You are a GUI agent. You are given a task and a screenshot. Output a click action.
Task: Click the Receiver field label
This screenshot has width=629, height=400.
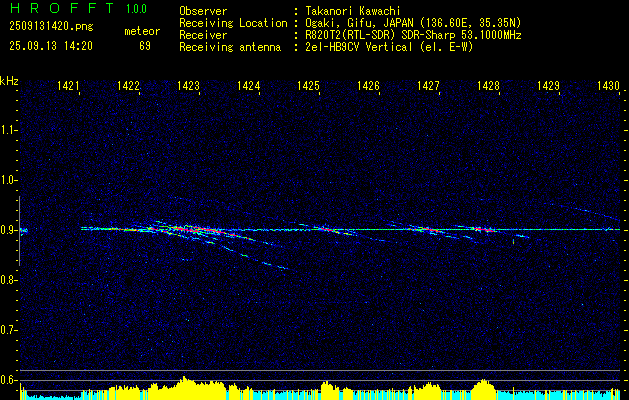coord(203,35)
